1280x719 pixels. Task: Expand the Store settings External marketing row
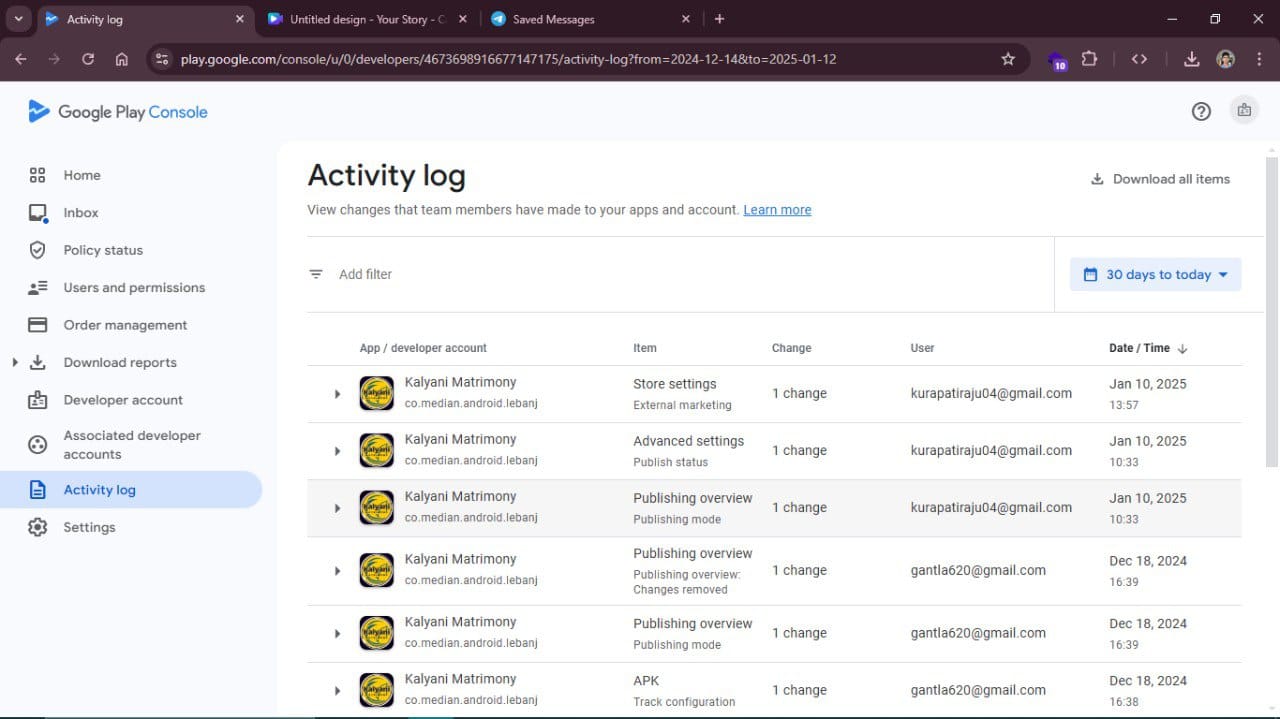pyautogui.click(x=337, y=394)
